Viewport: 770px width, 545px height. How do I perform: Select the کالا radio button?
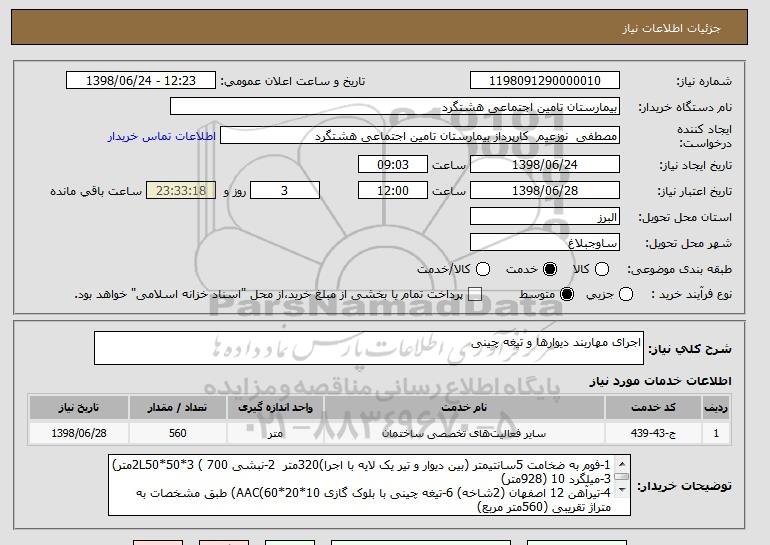[602, 269]
